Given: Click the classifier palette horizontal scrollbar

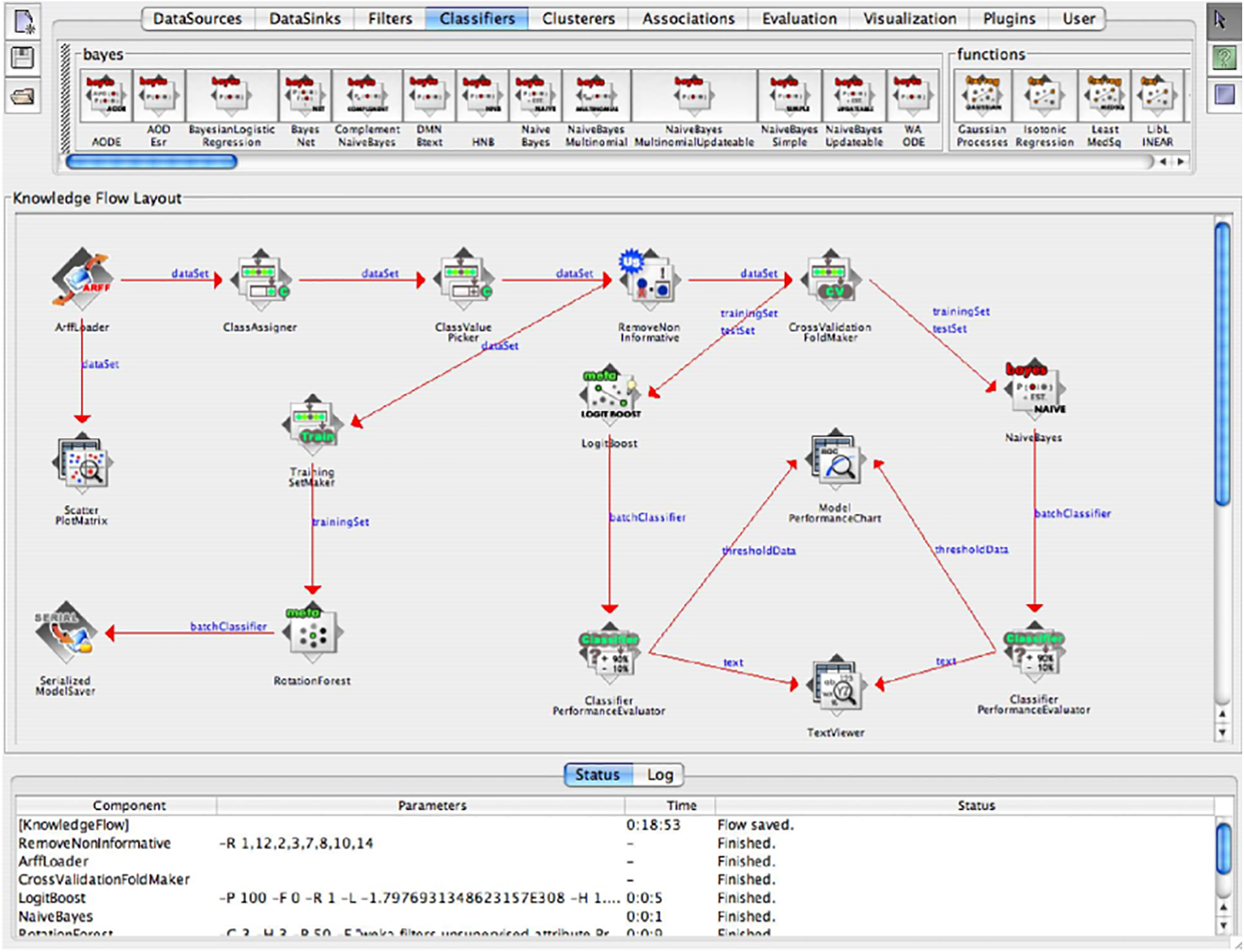Looking at the screenshot, I should click(151, 162).
